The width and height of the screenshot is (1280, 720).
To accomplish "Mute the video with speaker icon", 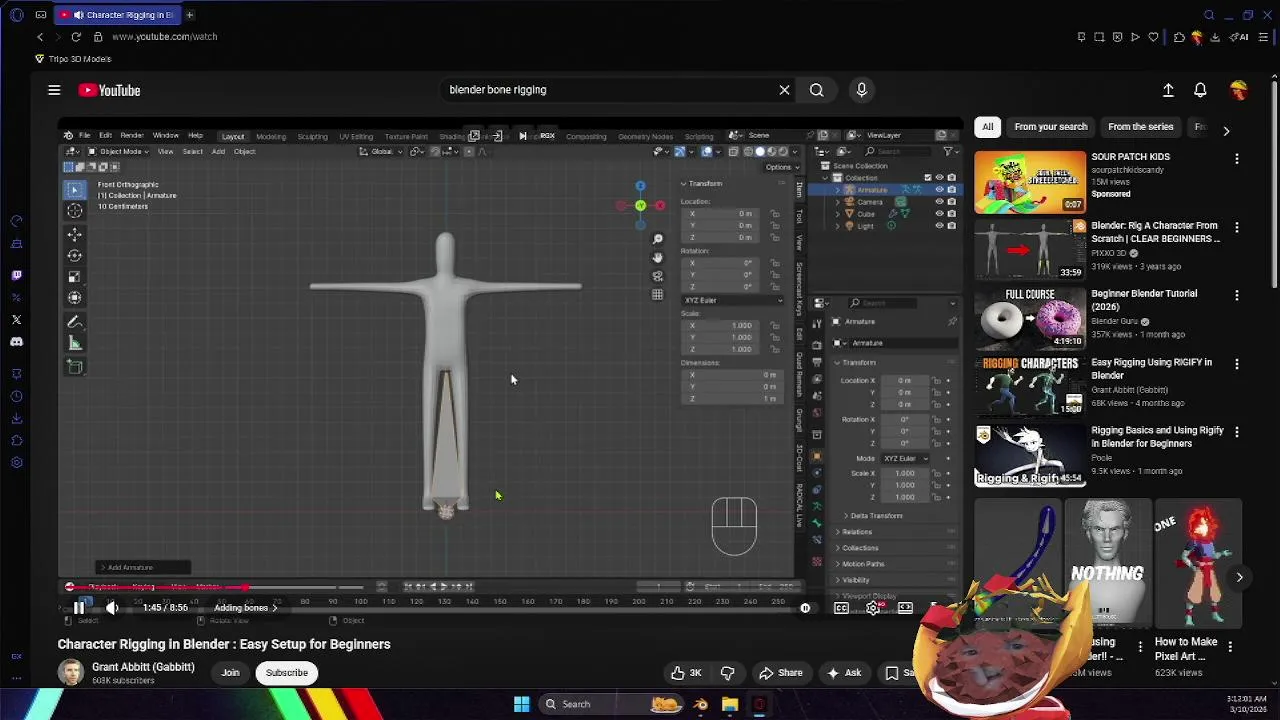I will 112,608.
